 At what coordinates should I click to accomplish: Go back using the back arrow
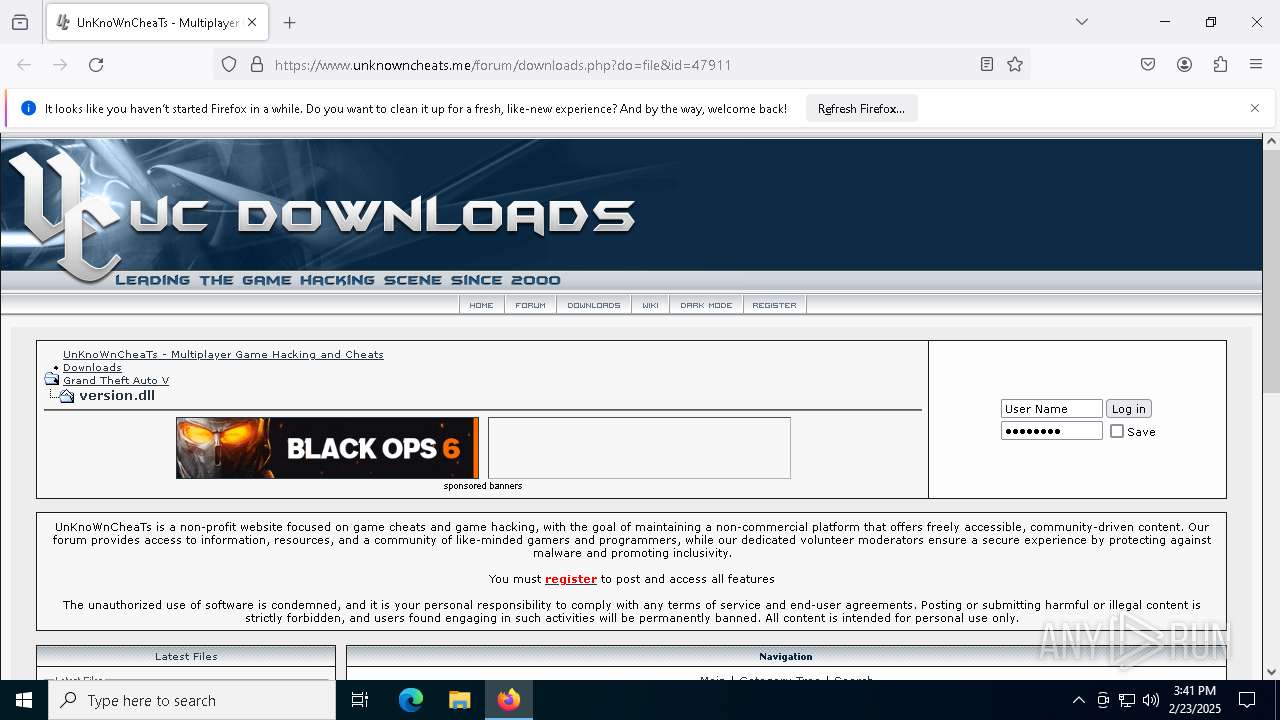[24, 65]
